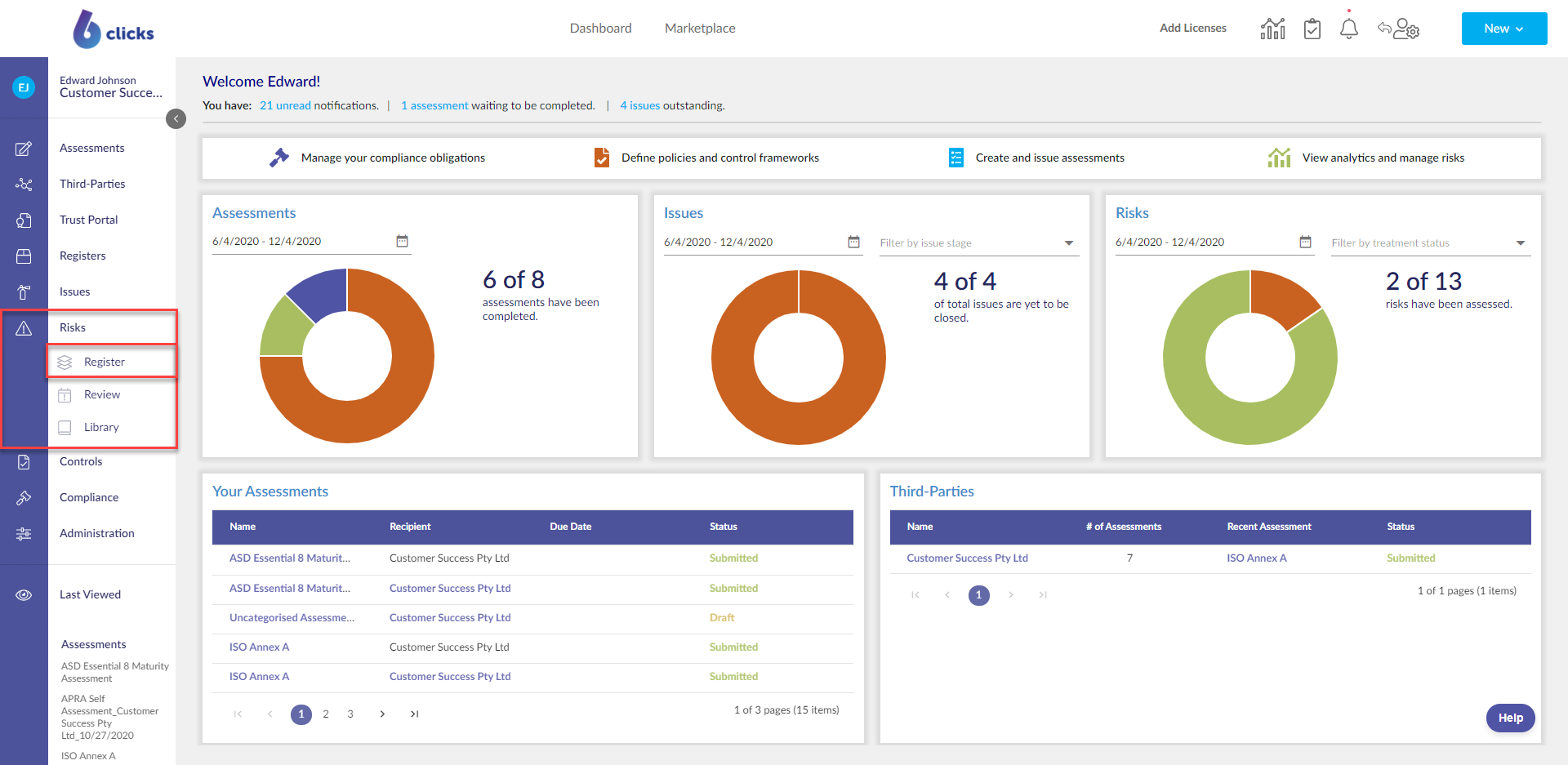
Task: Click the Assessments pencil sidebar icon
Action: click(24, 149)
